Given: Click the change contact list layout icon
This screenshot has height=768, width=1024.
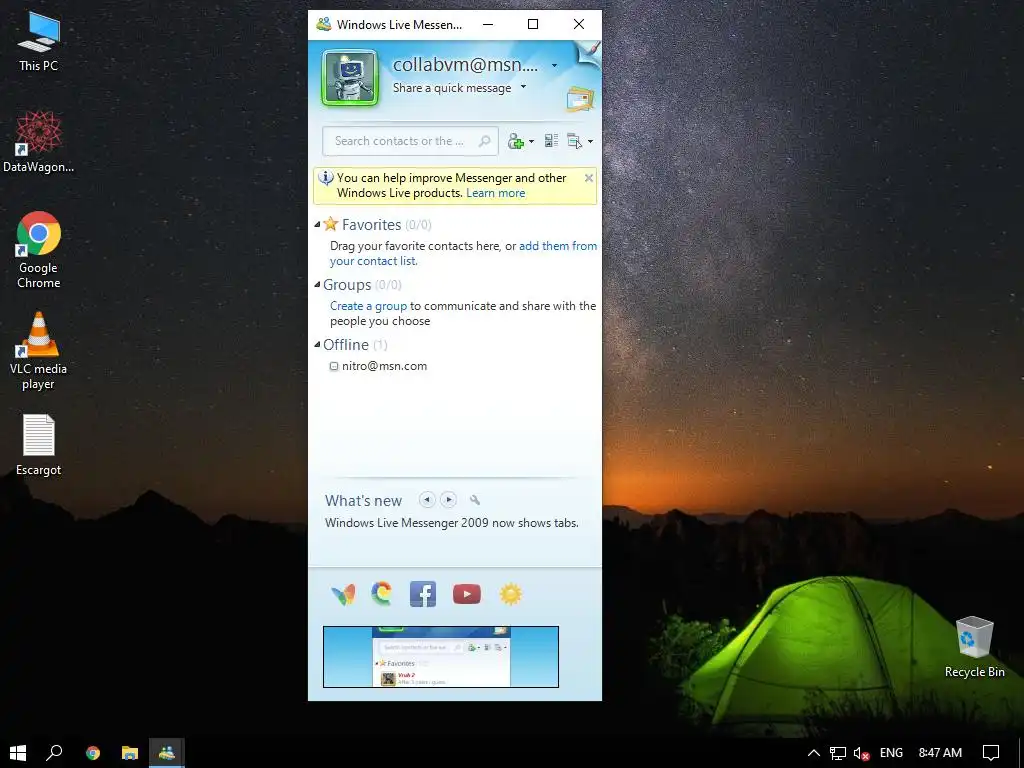Looking at the screenshot, I should point(551,141).
